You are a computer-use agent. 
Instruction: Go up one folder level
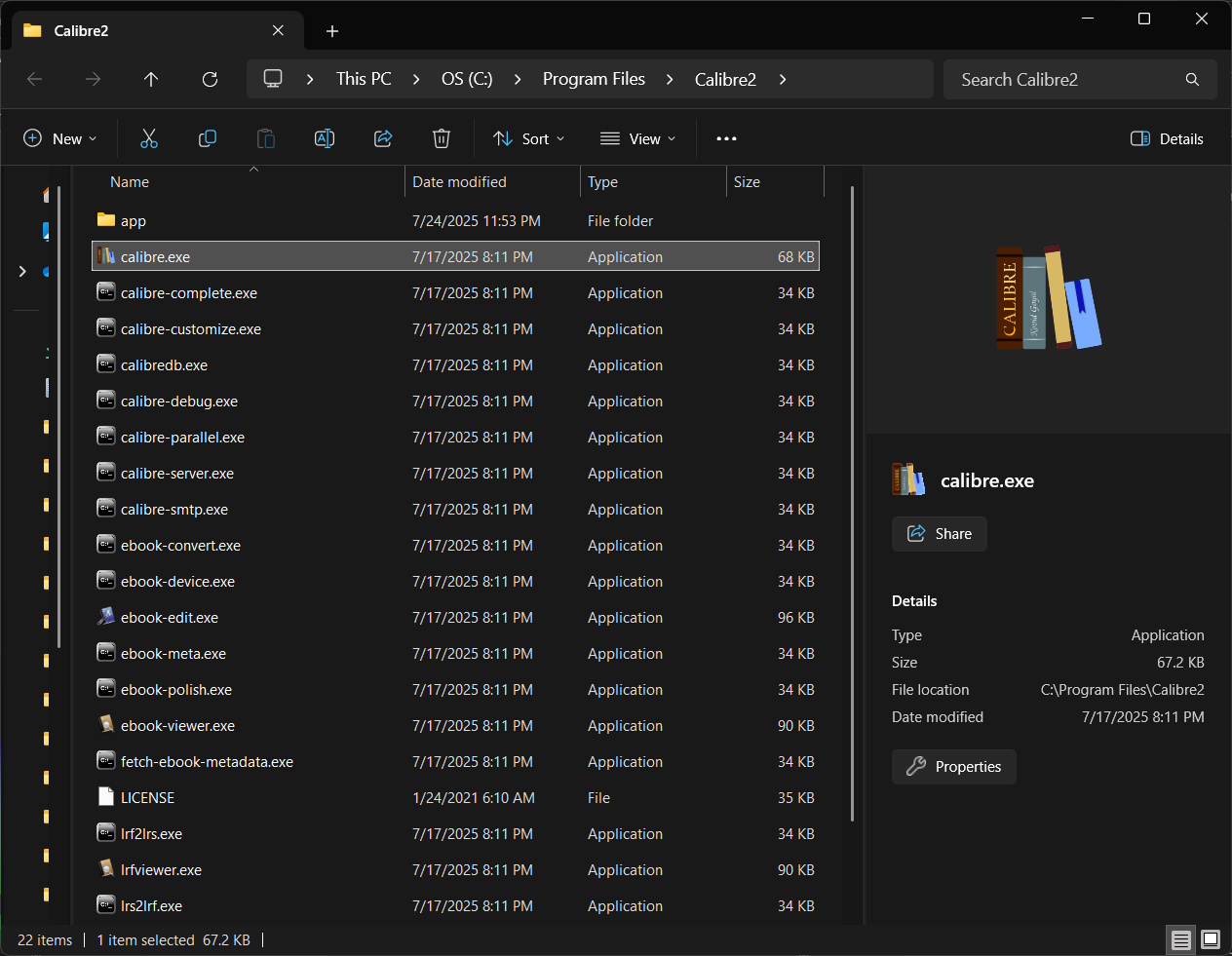(151, 79)
